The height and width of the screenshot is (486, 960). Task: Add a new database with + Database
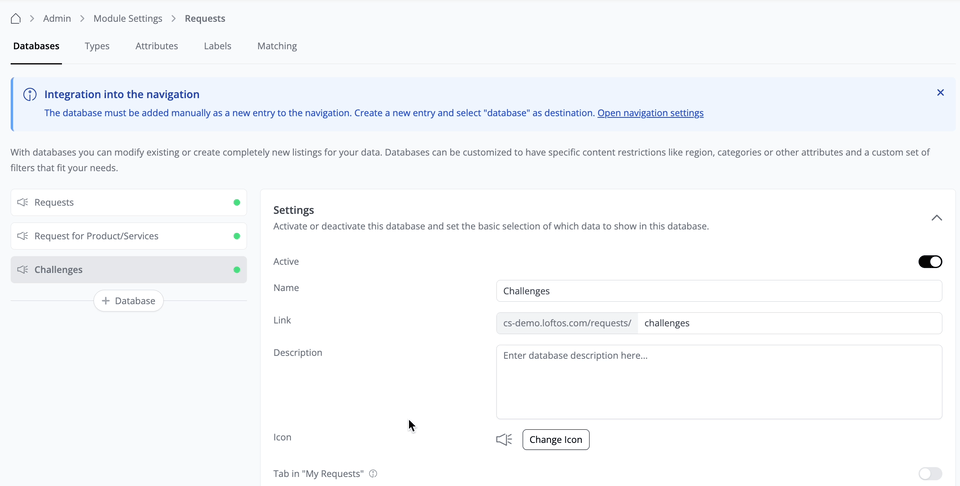[x=128, y=301]
